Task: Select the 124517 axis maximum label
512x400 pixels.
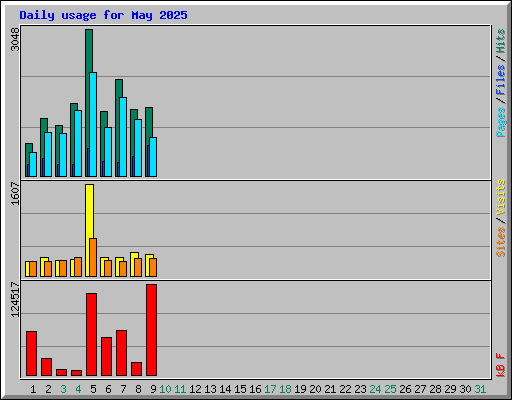Action: point(15,299)
